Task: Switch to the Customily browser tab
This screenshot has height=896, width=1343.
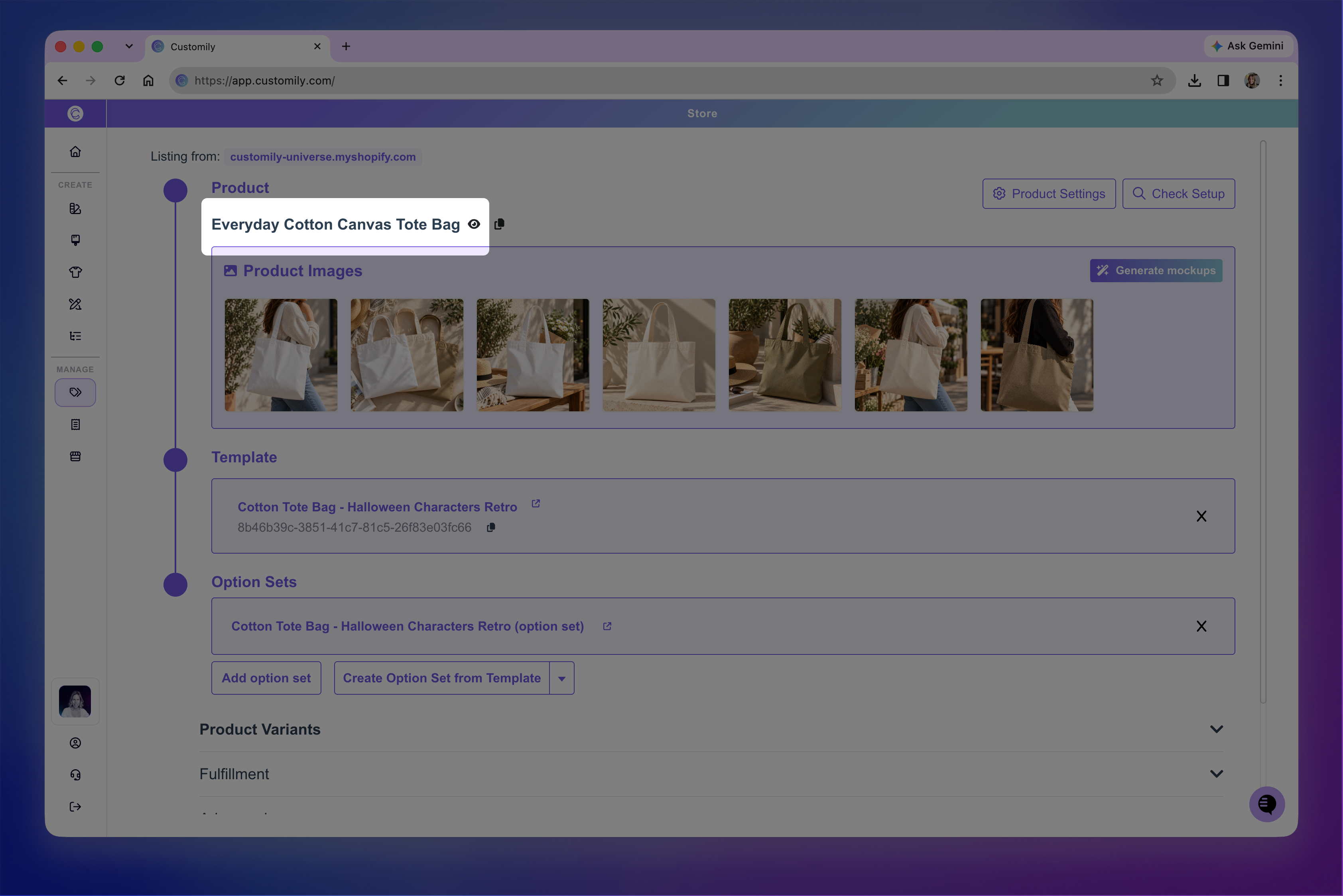Action: 238,47
